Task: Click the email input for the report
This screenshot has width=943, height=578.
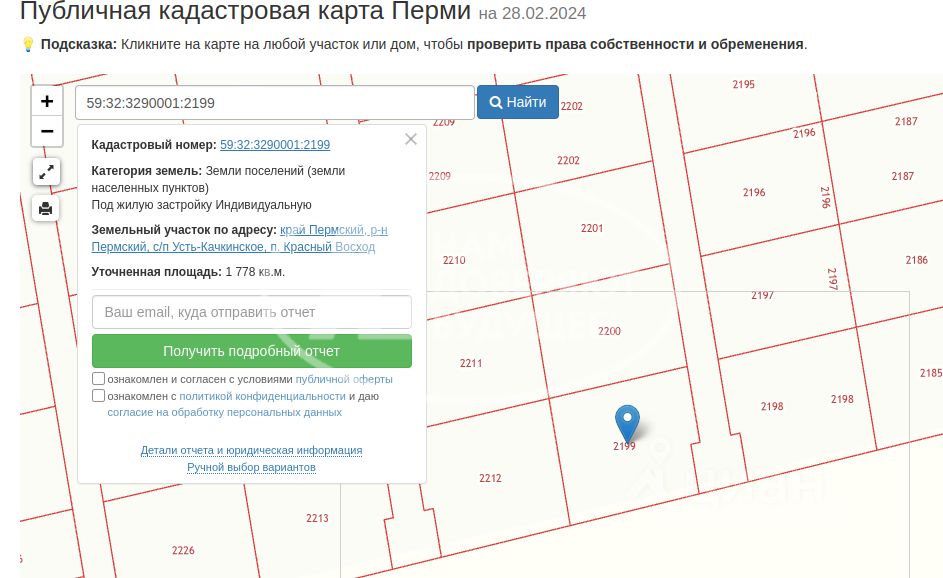Action: click(x=252, y=312)
